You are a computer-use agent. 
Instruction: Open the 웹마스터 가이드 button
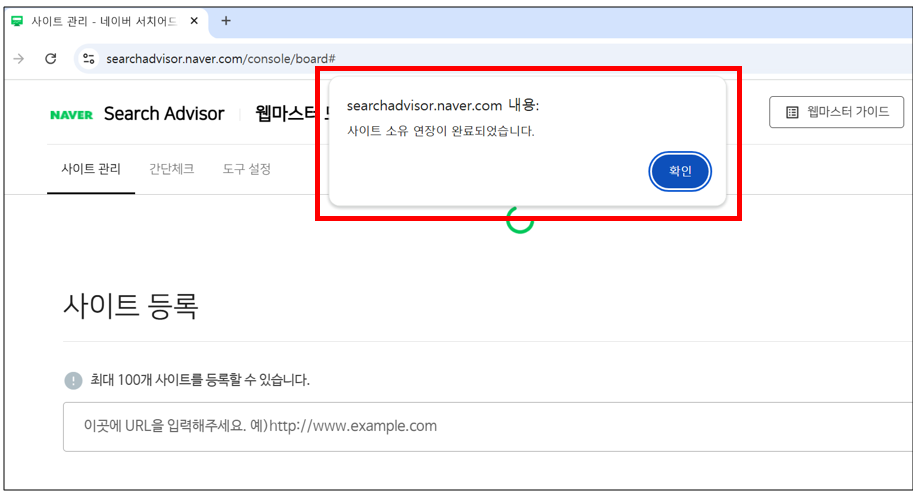click(x=836, y=112)
